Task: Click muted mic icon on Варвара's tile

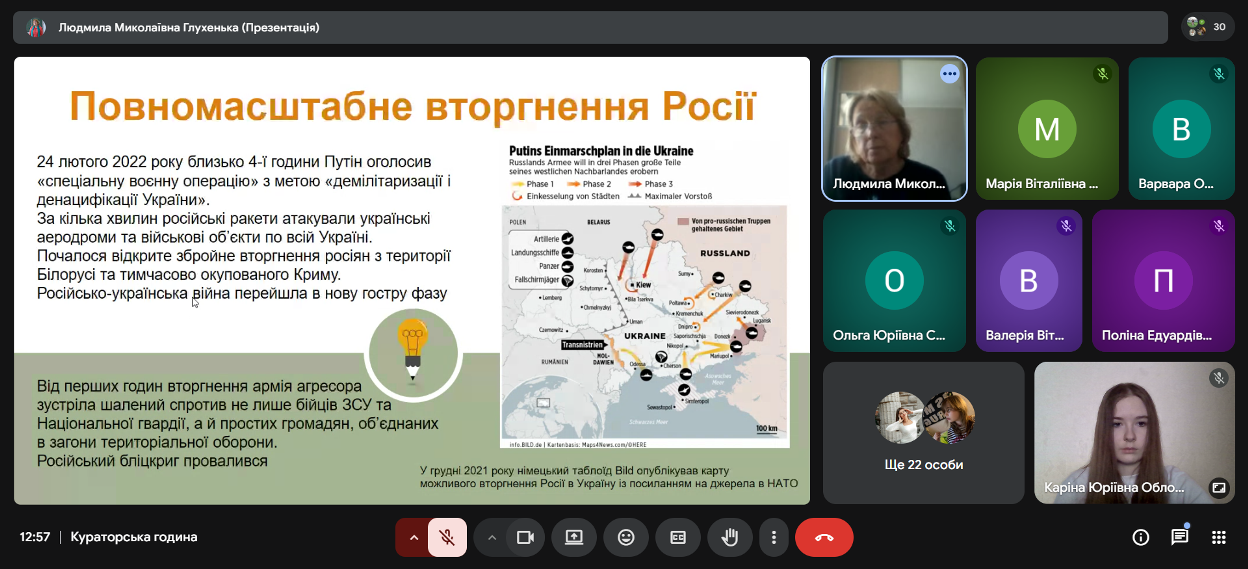Action: [1219, 74]
